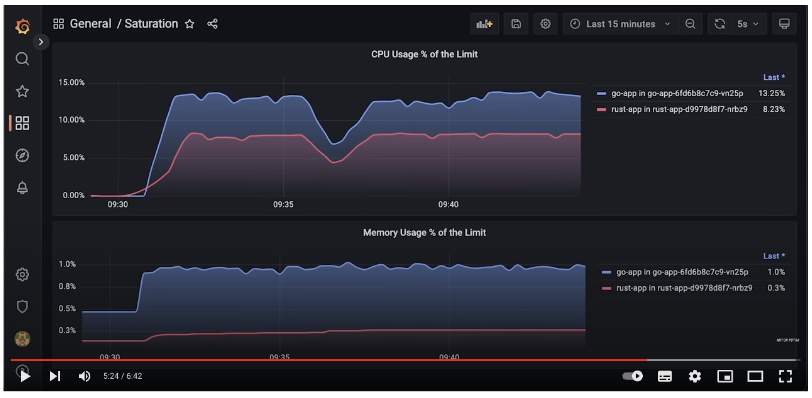Image resolution: width=812 pixels, height=398 pixels.
Task: Enter full screen mode
Action: pyautogui.click(x=786, y=376)
